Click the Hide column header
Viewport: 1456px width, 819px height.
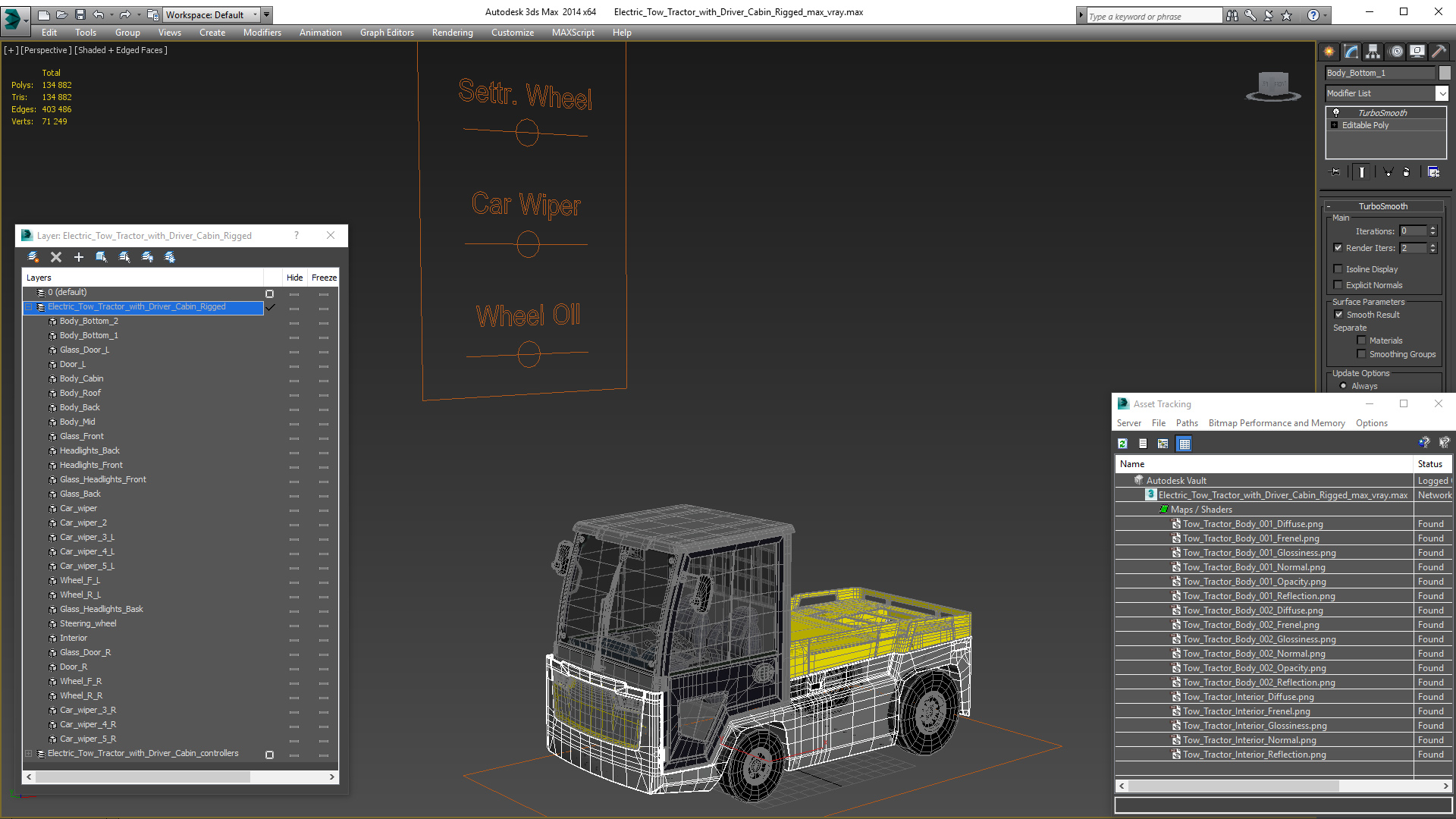coord(294,278)
